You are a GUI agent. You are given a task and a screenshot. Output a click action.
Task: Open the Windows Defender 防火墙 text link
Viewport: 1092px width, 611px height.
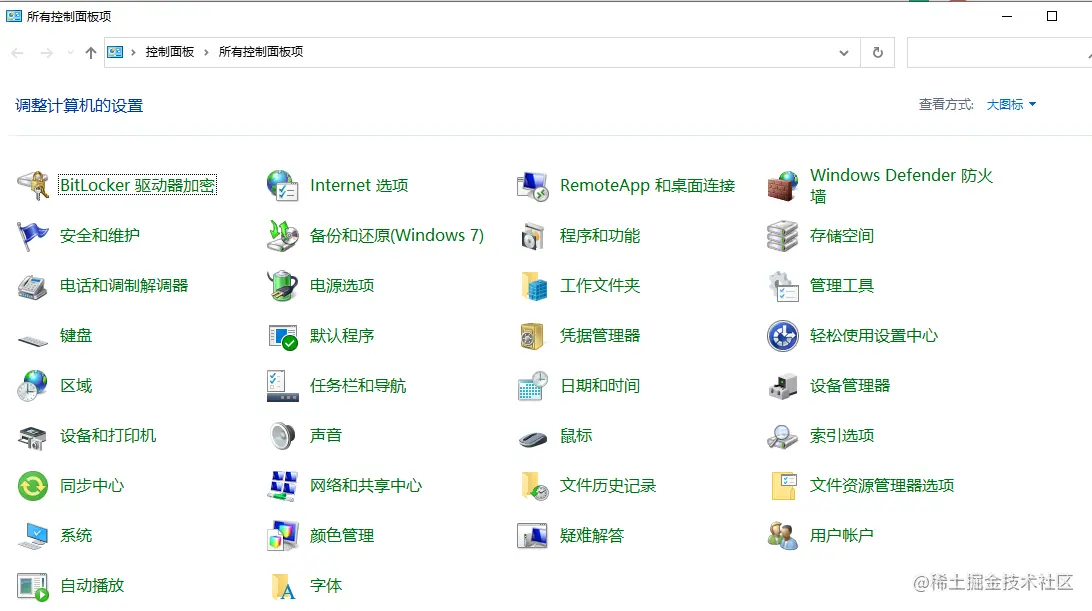click(x=901, y=185)
